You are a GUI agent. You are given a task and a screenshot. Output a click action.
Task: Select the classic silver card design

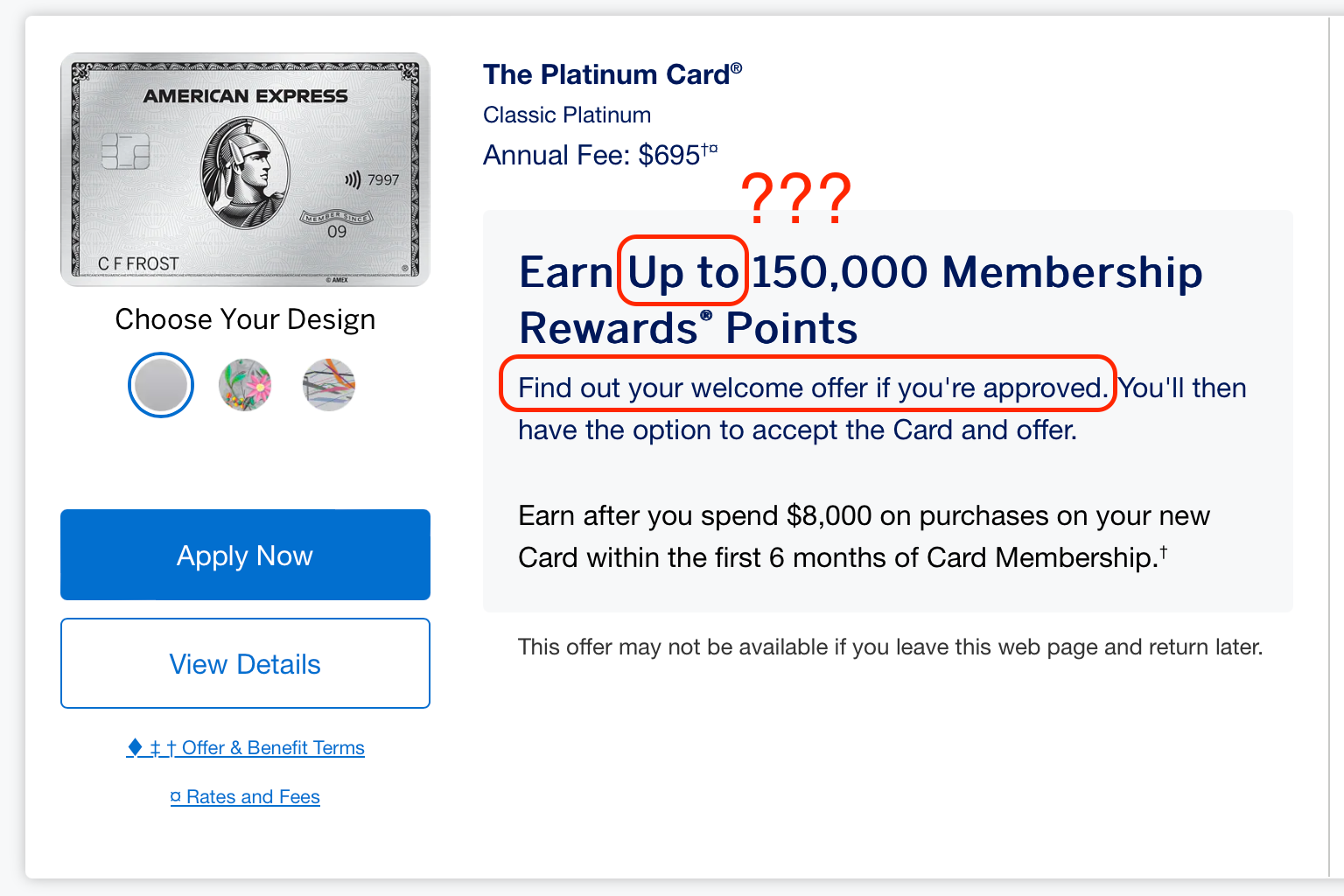click(x=161, y=385)
